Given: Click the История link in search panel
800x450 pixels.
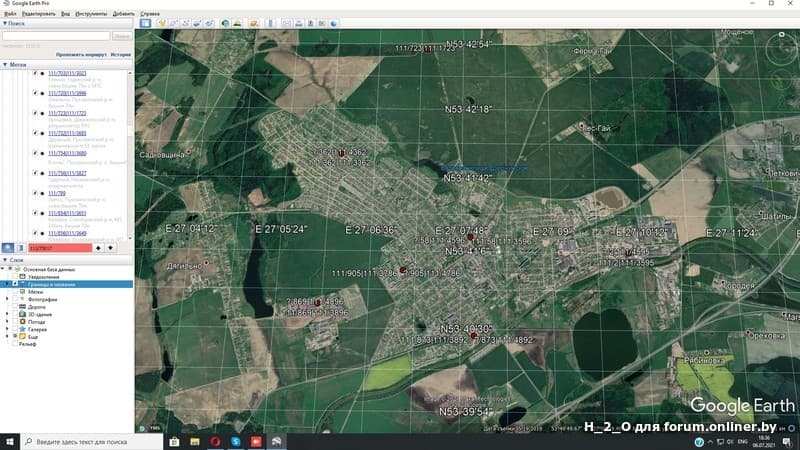Looking at the screenshot, I should coord(120,54).
